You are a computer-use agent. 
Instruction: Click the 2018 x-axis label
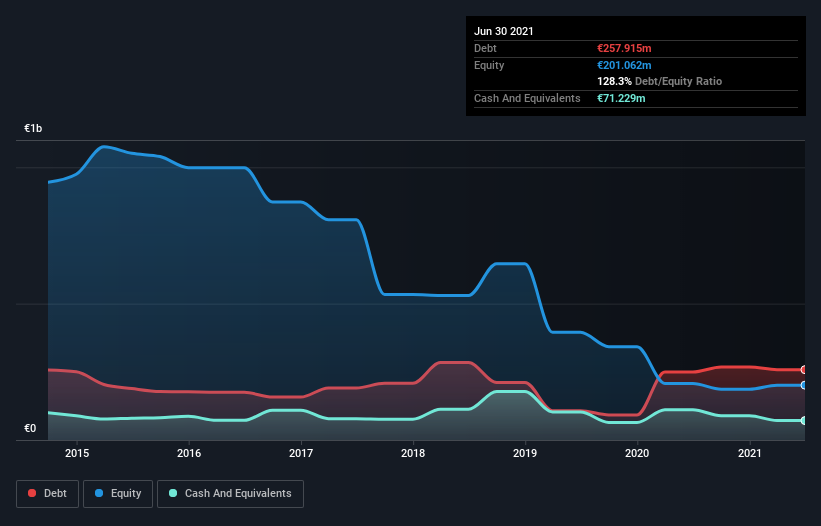click(413, 453)
